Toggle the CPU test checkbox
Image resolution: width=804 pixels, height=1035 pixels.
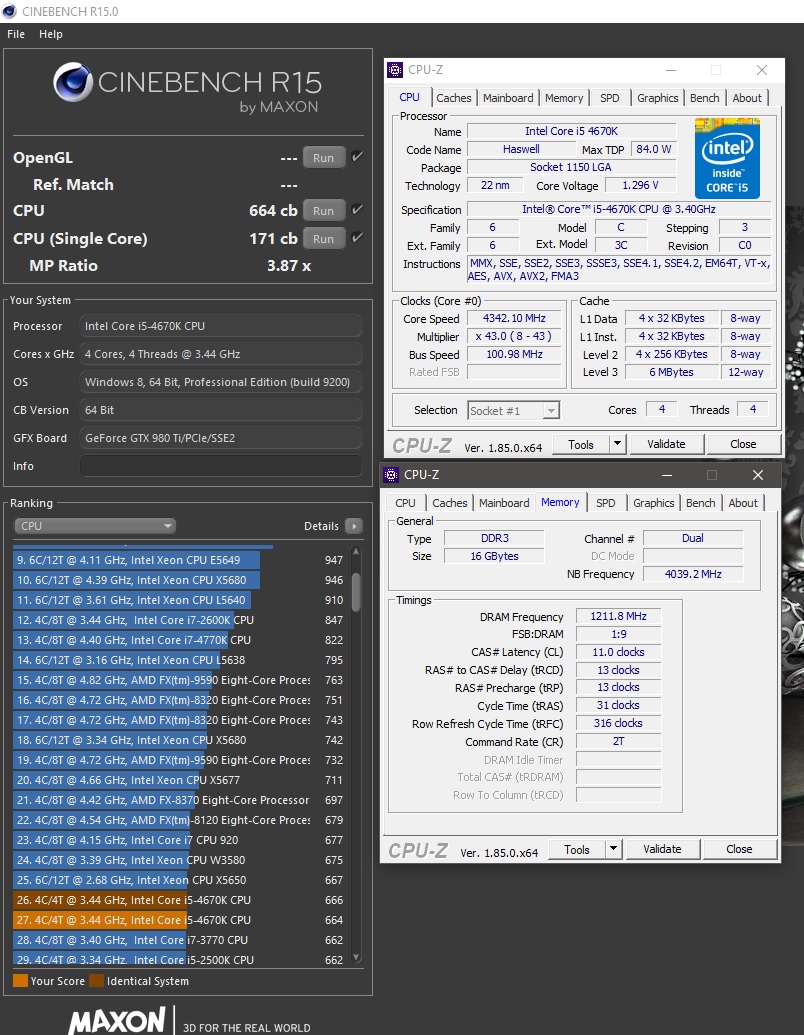click(357, 210)
